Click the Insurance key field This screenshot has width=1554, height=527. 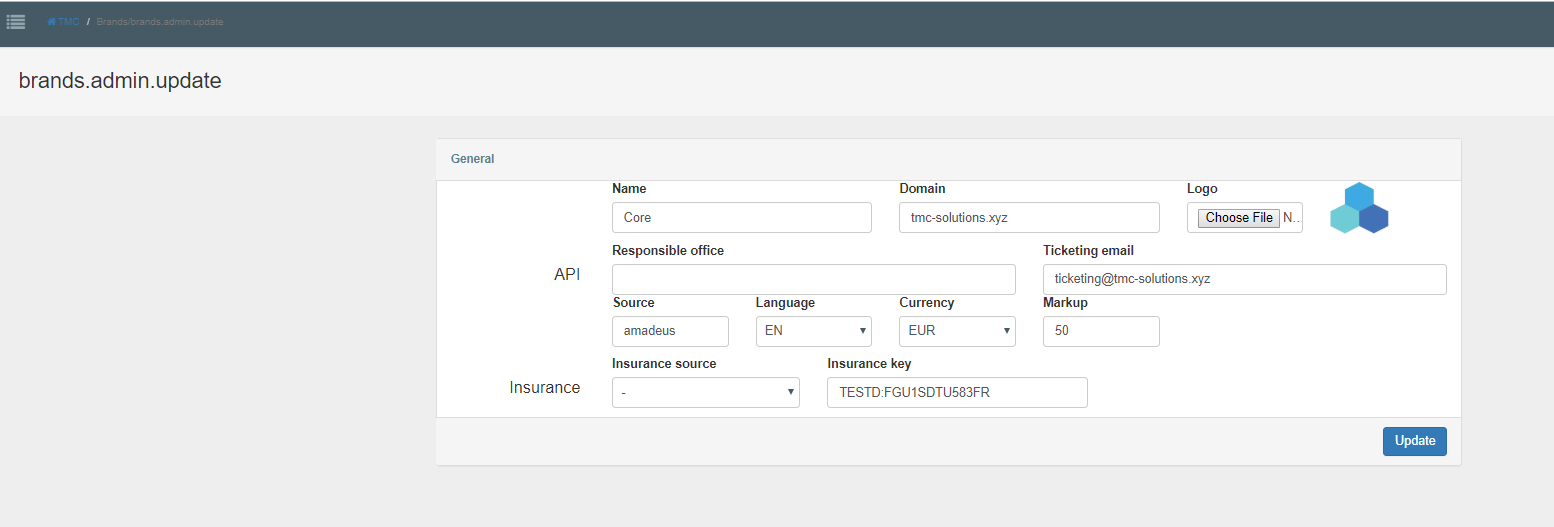click(957, 392)
